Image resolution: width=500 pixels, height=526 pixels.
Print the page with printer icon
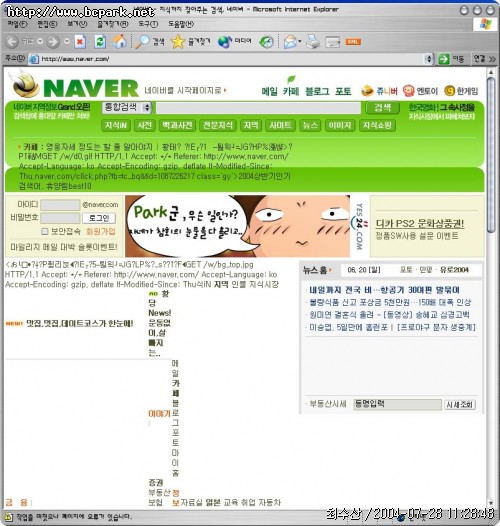[x=313, y=42]
